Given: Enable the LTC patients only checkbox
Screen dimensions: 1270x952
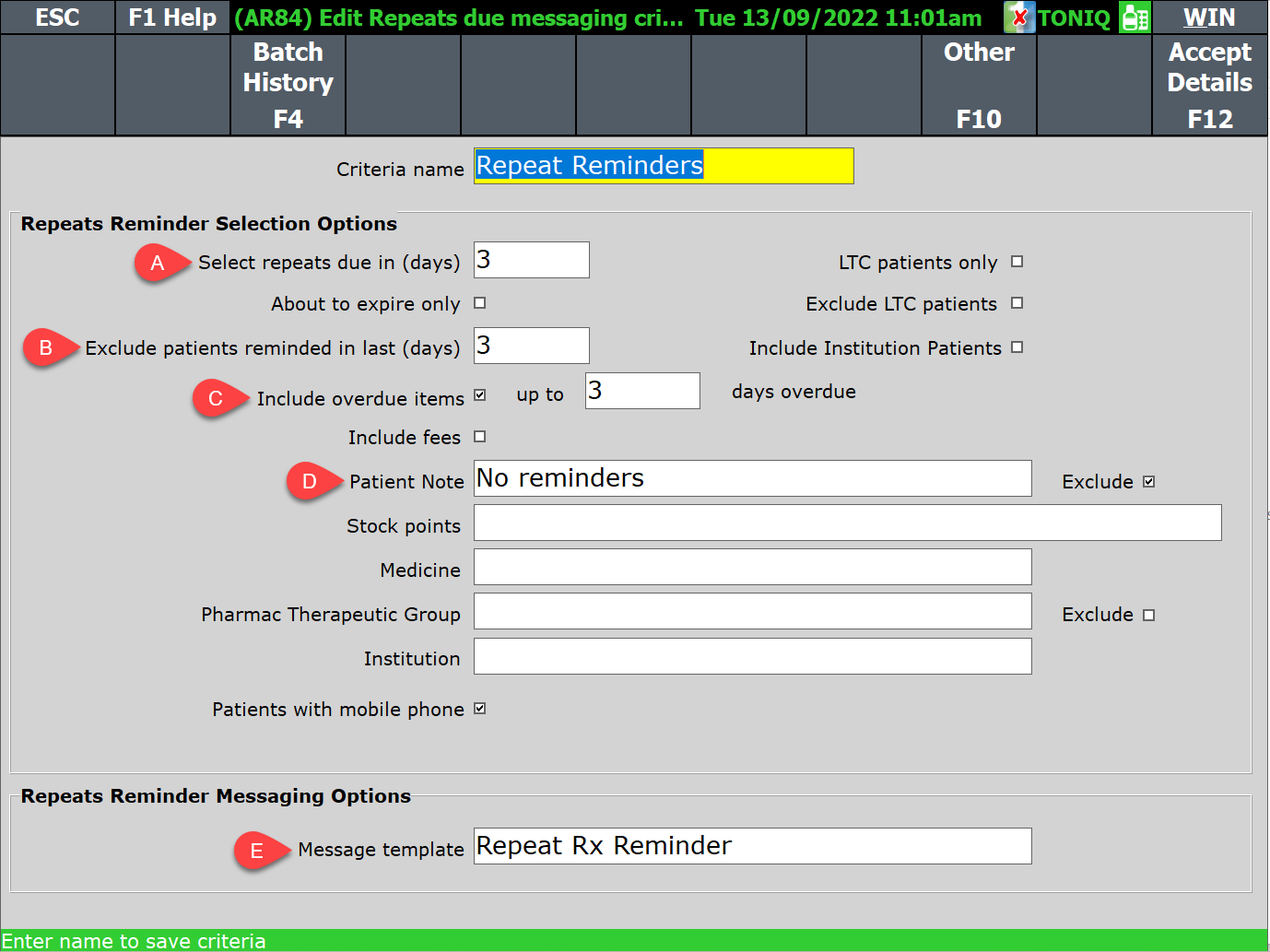Looking at the screenshot, I should pyautogui.click(x=1017, y=262).
